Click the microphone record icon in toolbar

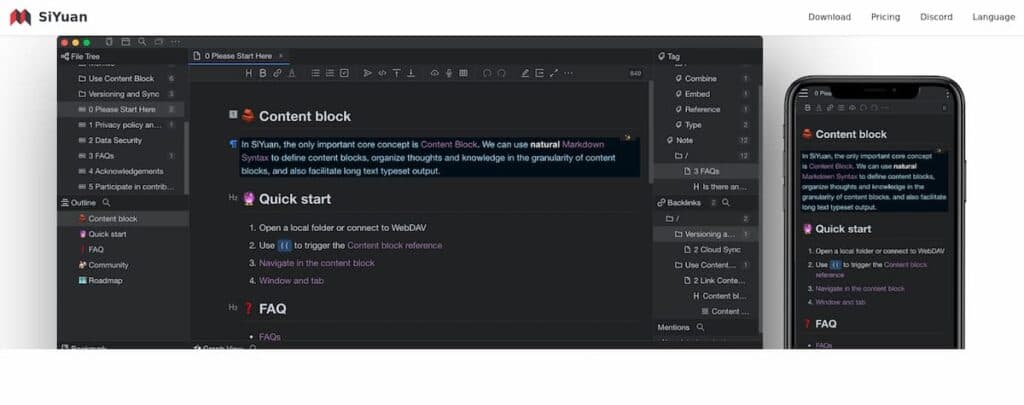[x=449, y=73]
